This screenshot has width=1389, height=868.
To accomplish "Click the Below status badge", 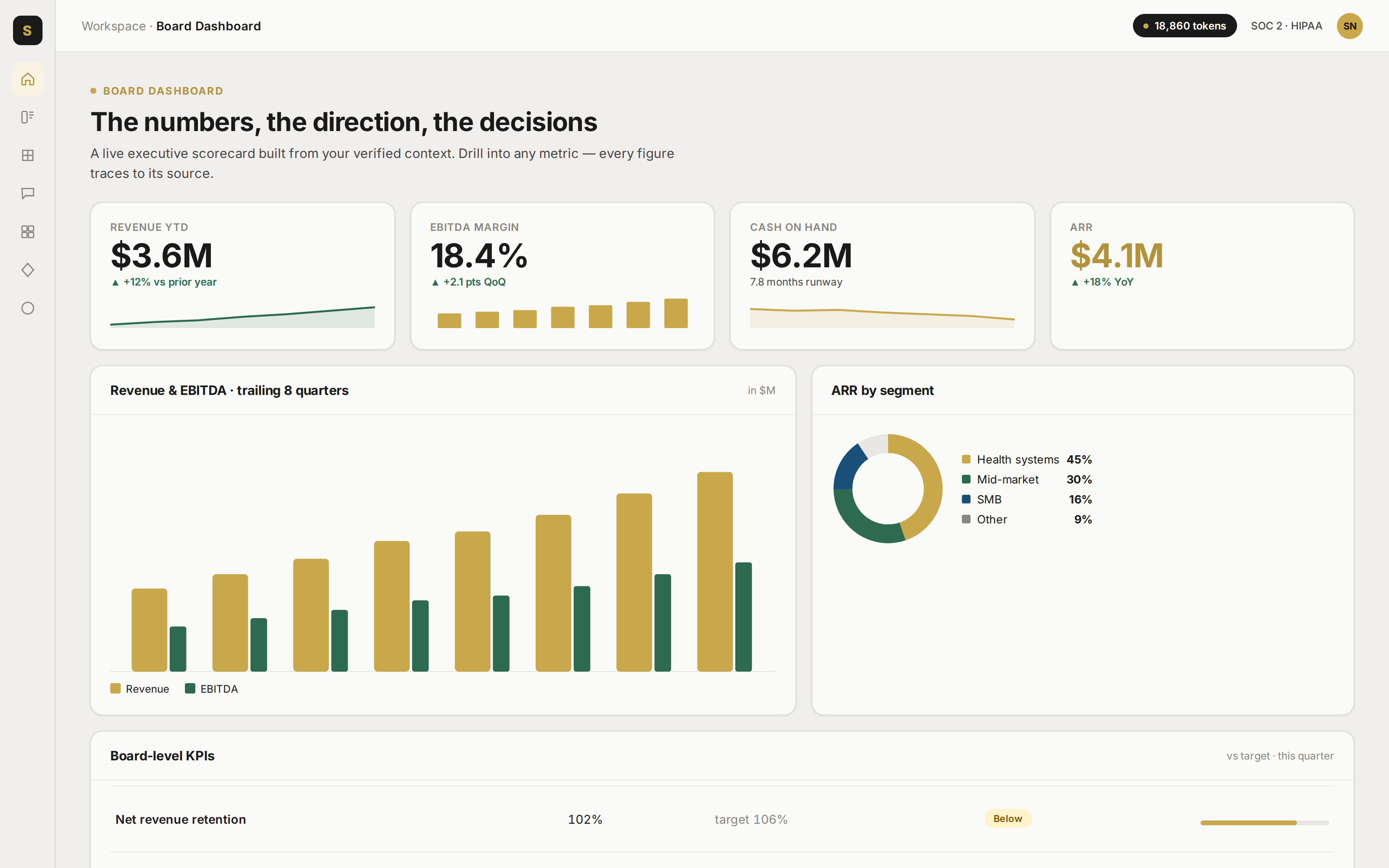I will coord(1008,819).
